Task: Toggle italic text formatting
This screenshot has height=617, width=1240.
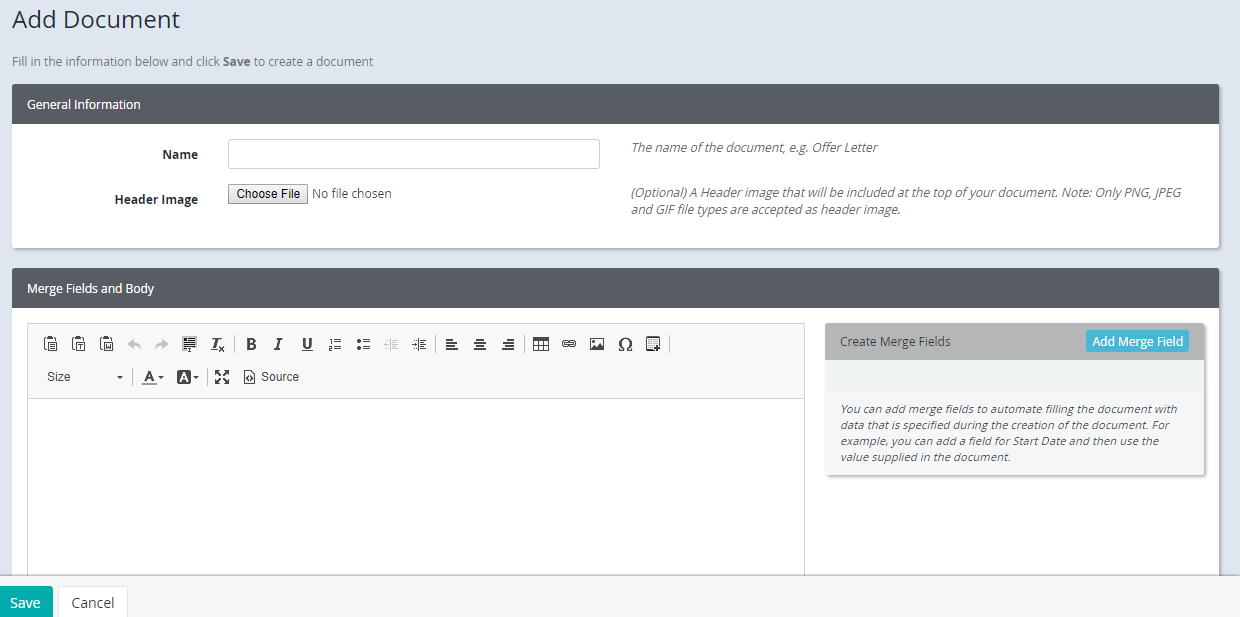Action: (x=278, y=344)
